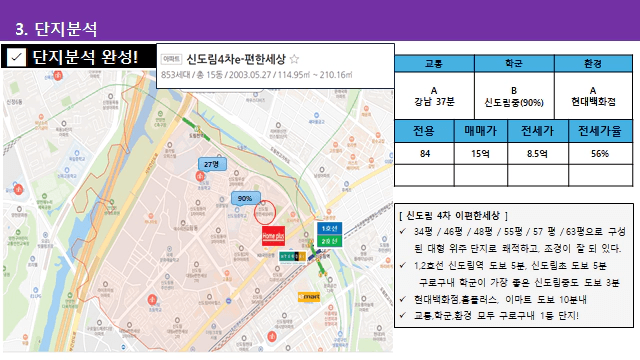Click the 전세가율 column header

[x=600, y=131]
